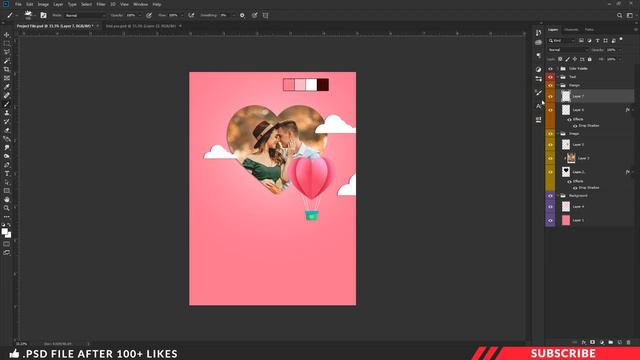
Task: Select the Magic Wand tool
Action: pyautogui.click(x=7, y=60)
